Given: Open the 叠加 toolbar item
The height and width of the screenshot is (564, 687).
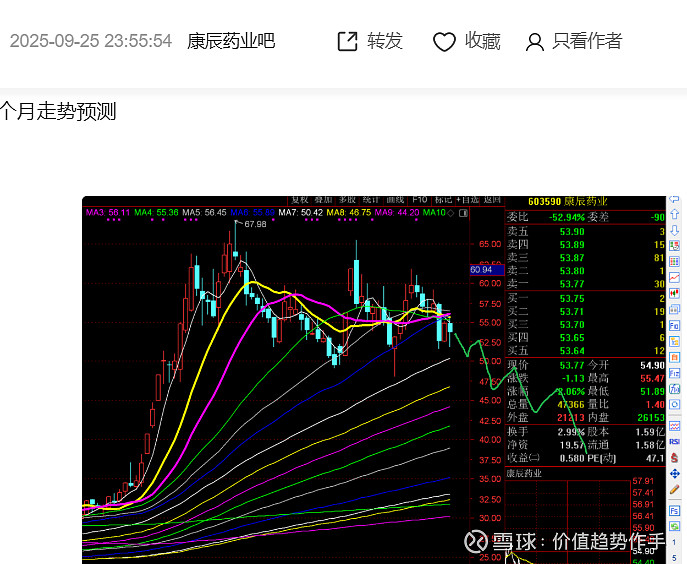Looking at the screenshot, I should [323, 200].
